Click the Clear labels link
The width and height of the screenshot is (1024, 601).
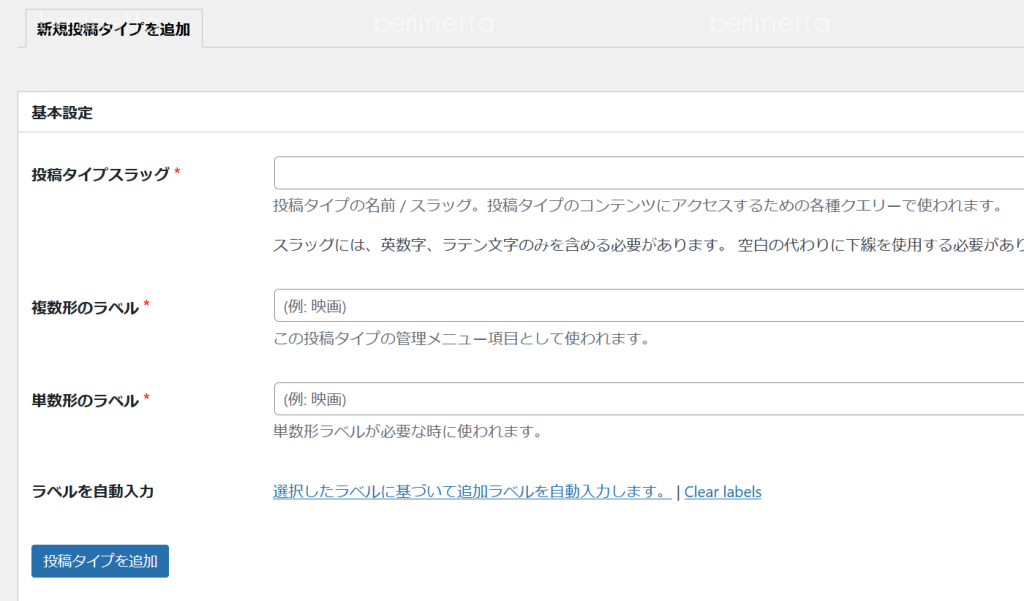coord(722,492)
